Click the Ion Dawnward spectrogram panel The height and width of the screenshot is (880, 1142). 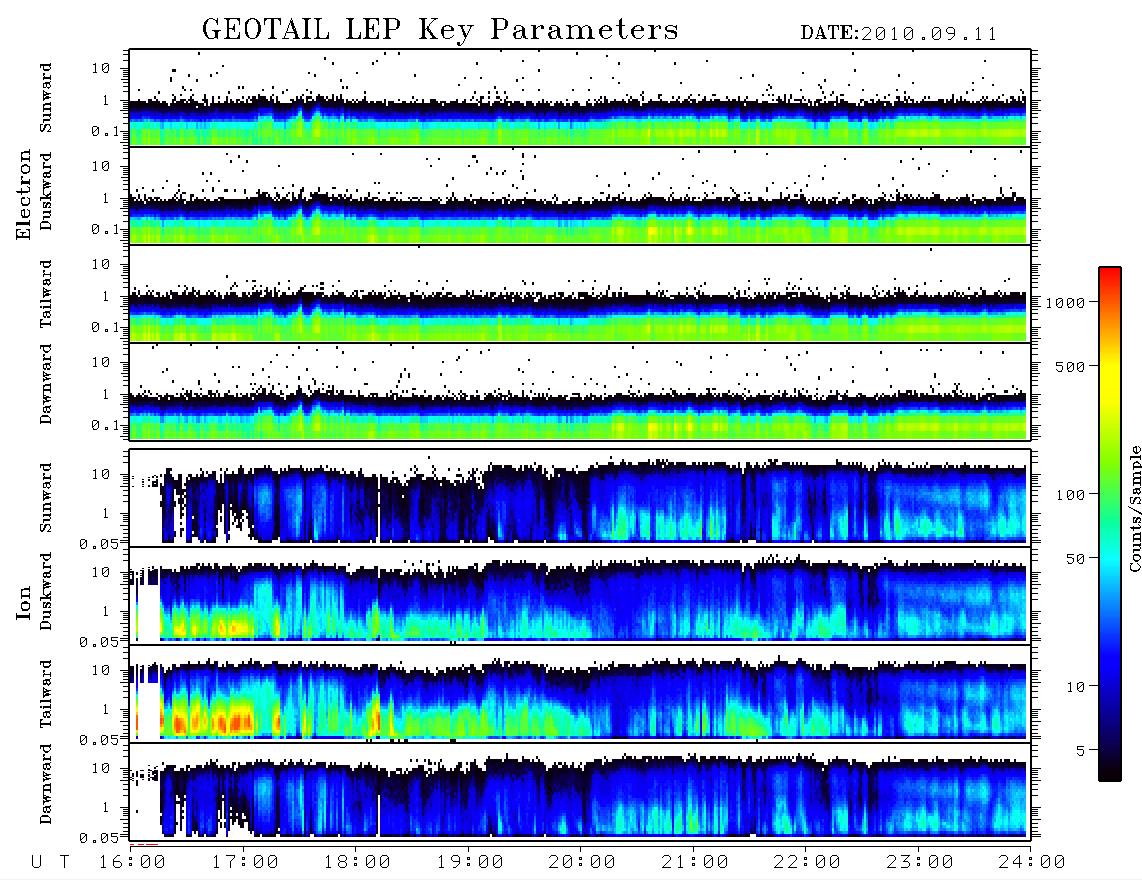580,791
